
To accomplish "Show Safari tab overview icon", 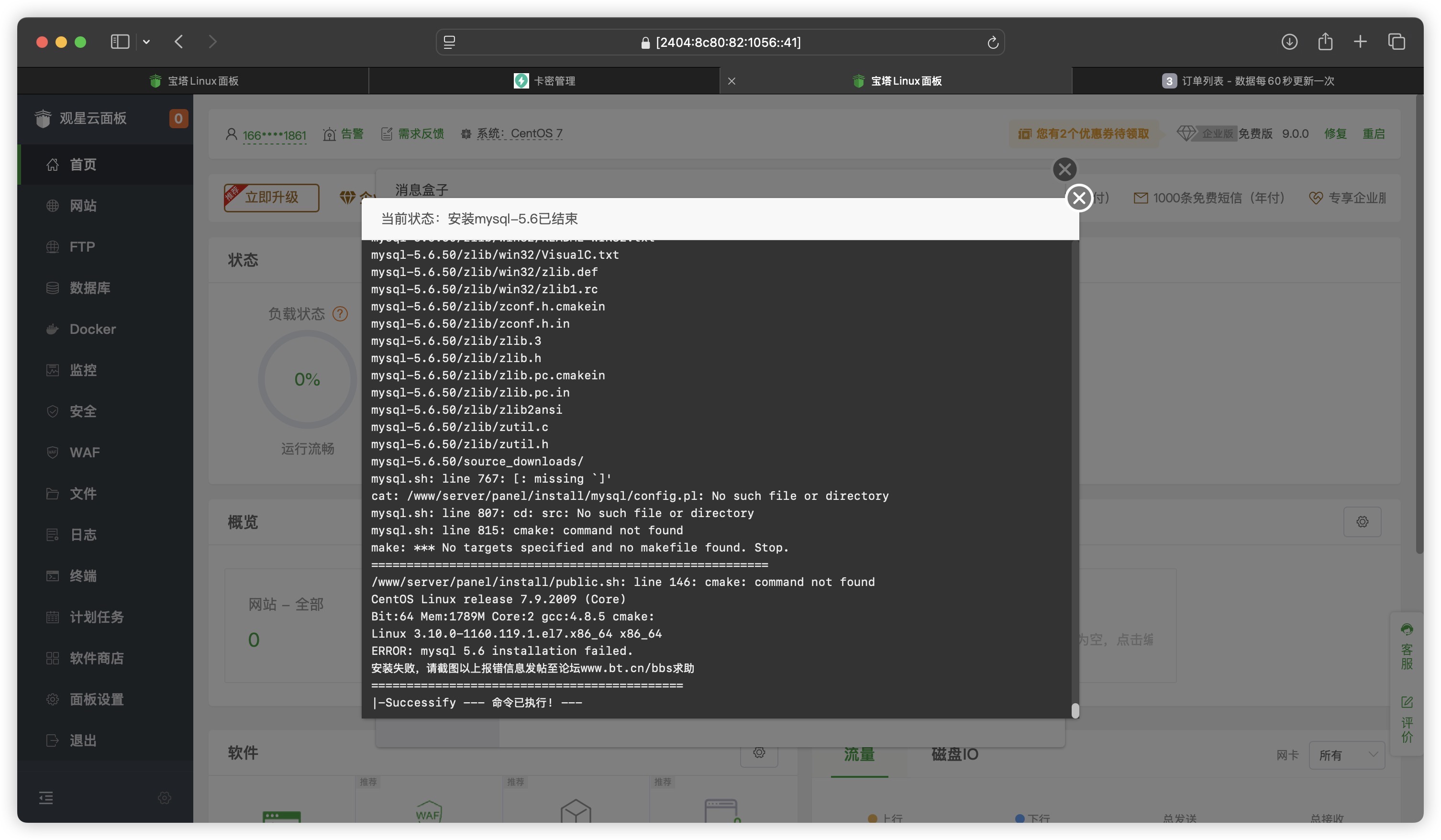I will click(1396, 42).
